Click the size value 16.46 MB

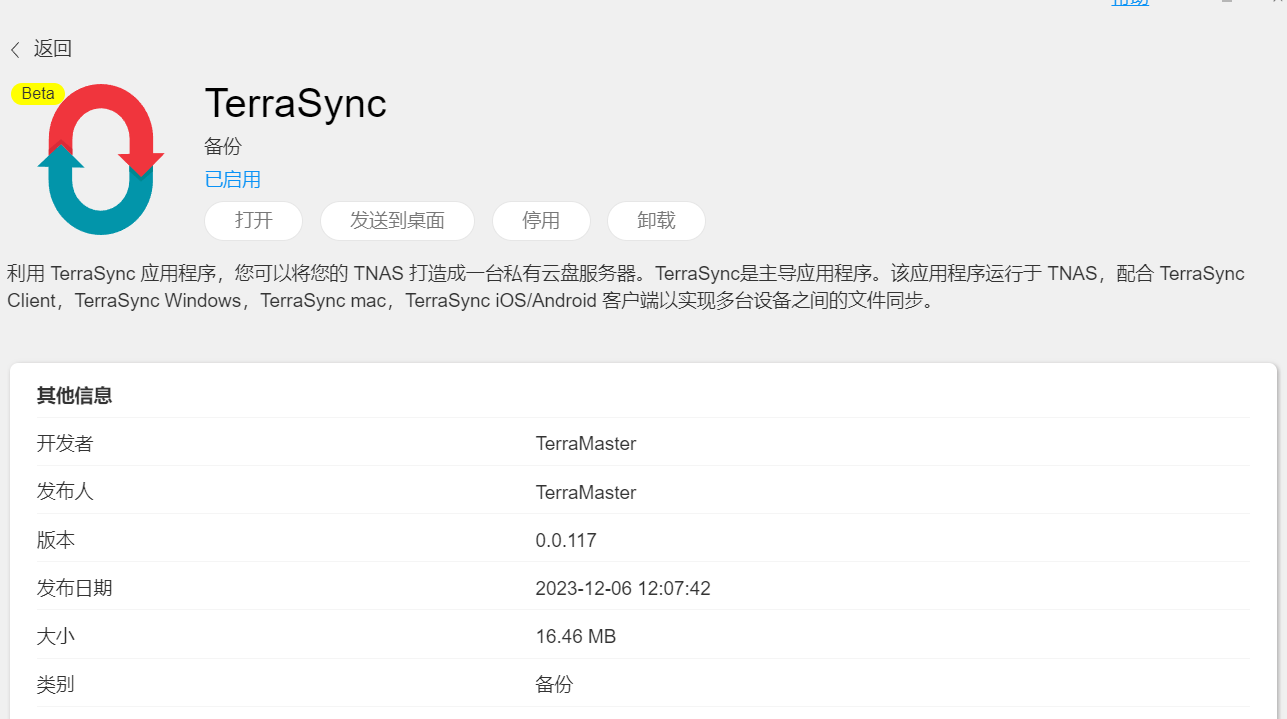click(576, 637)
